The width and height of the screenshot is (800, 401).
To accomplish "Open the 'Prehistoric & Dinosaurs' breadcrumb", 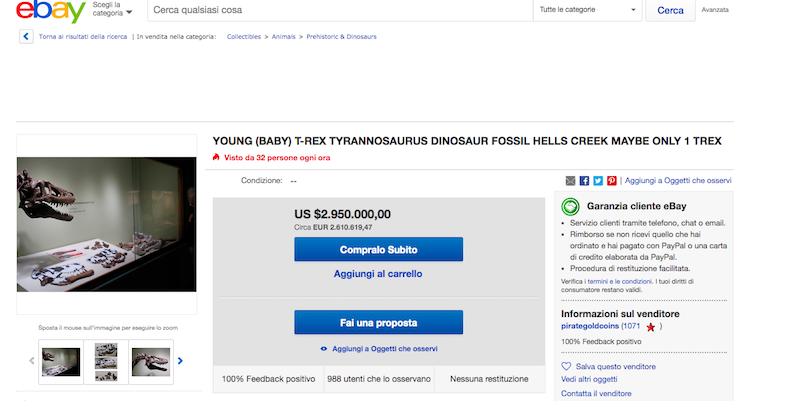I will pos(342,36).
